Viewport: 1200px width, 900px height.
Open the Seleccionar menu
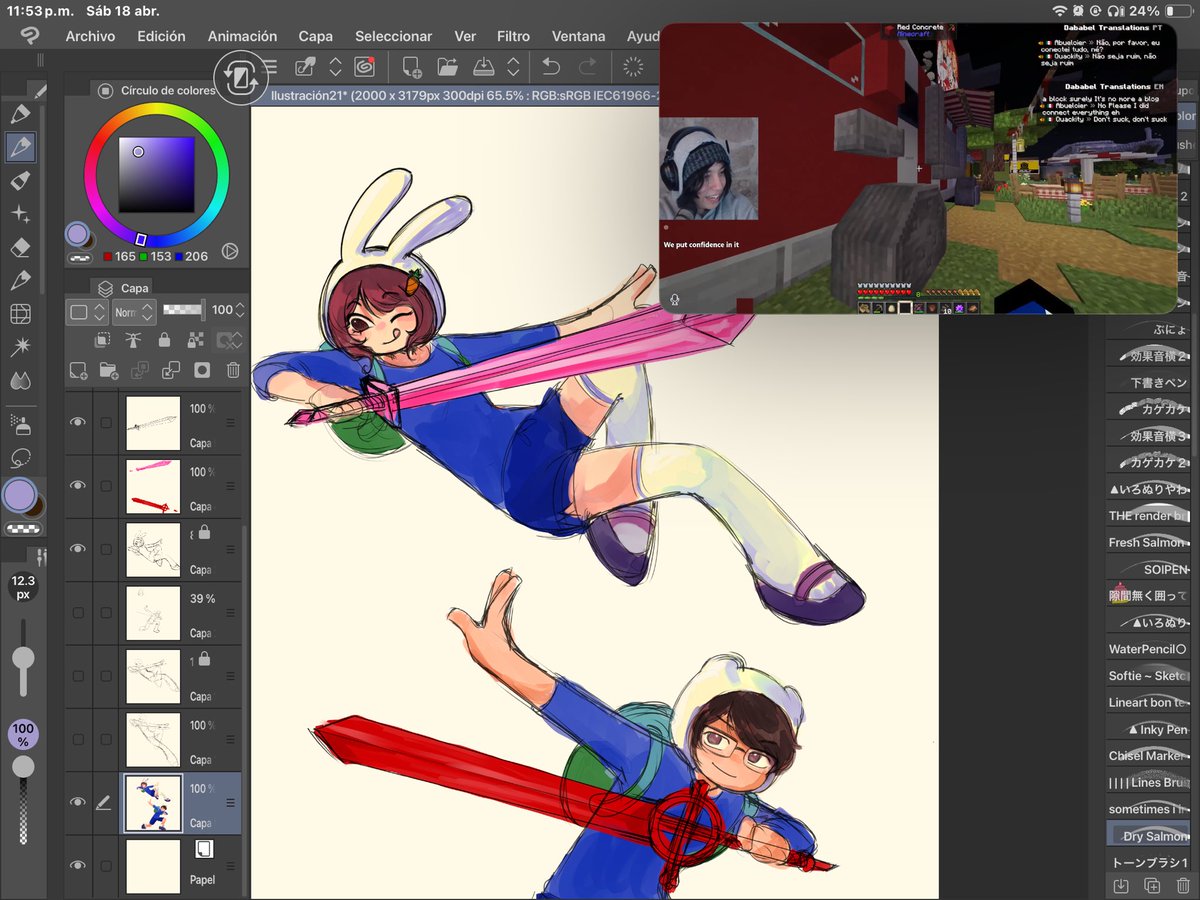tap(394, 36)
